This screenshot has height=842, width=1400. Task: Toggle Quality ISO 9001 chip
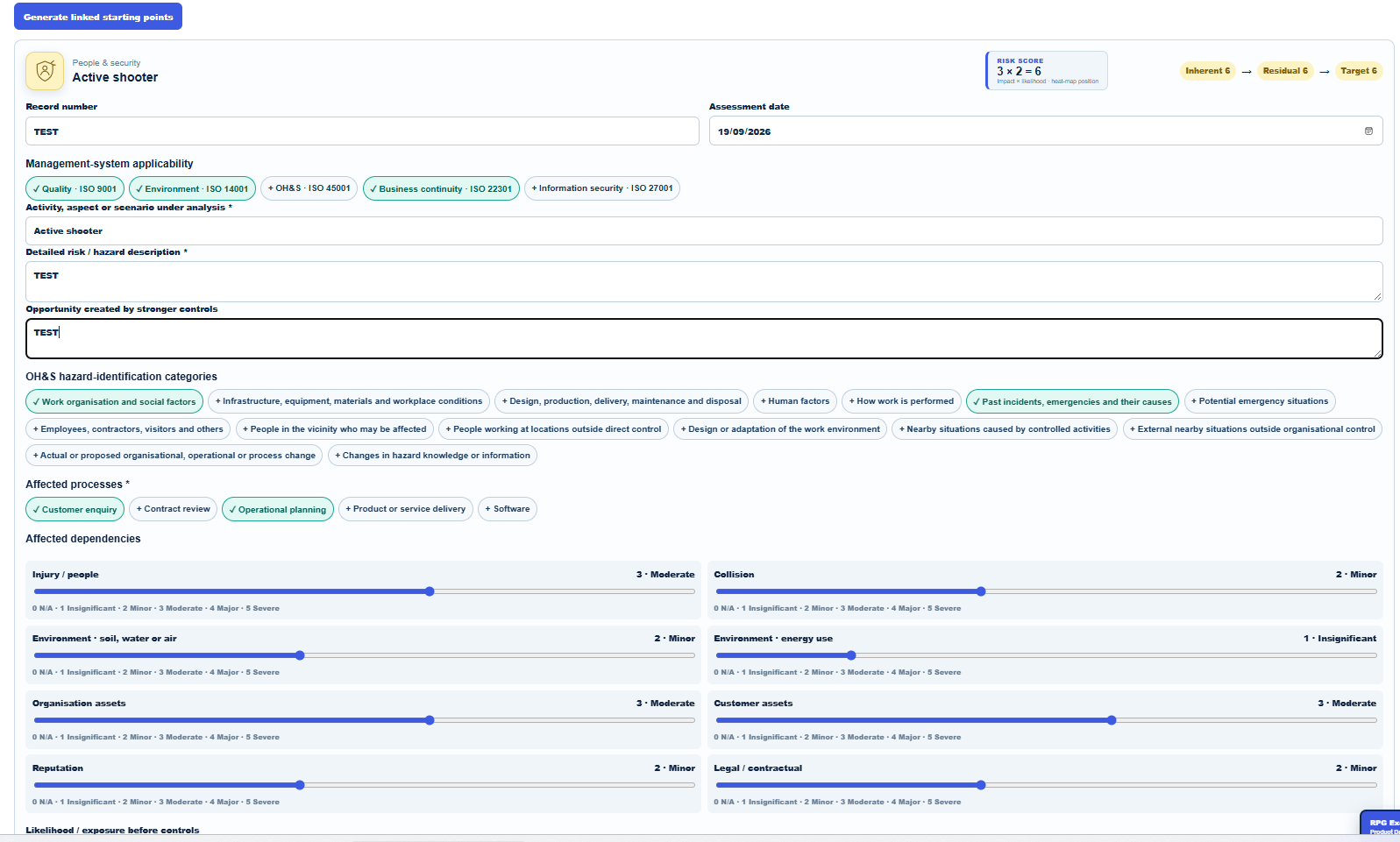point(75,188)
